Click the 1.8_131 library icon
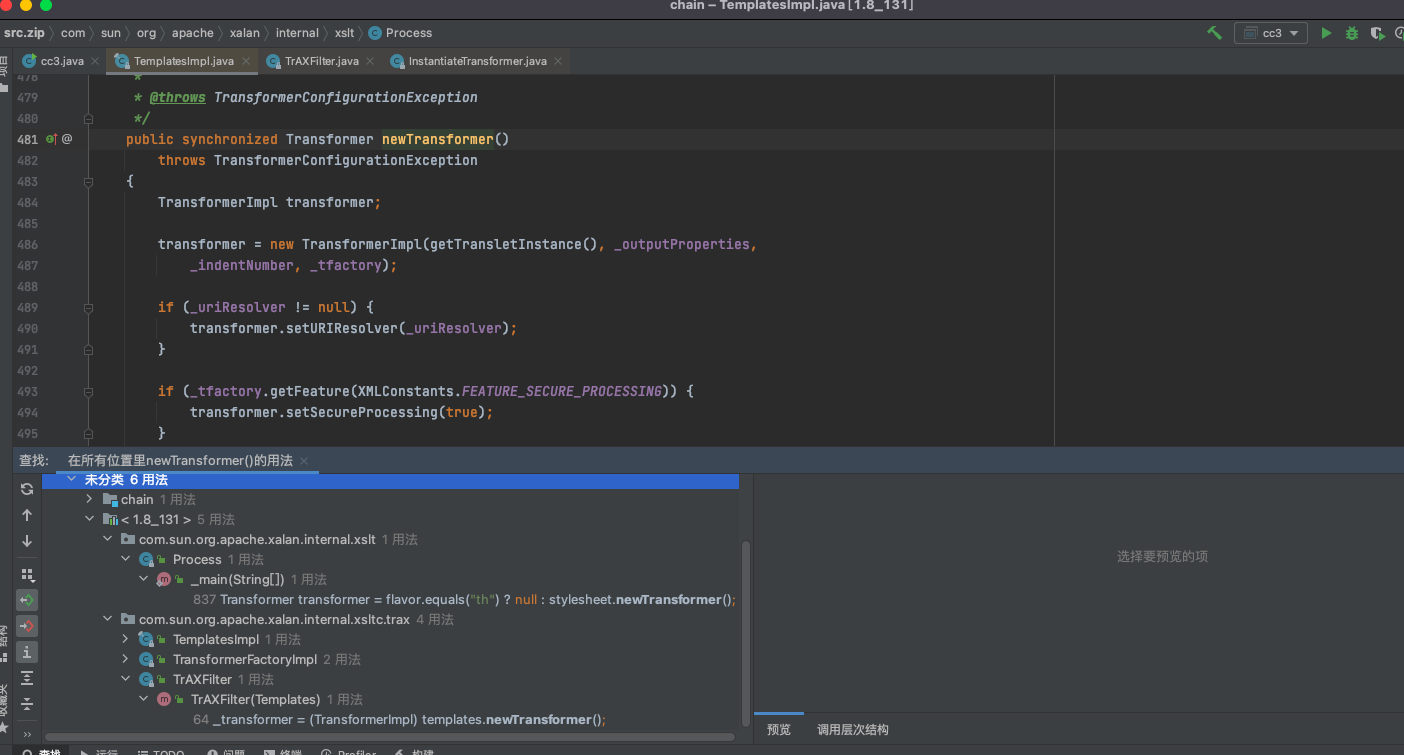Viewport: 1404px width, 755px height. pyautogui.click(x=110, y=519)
